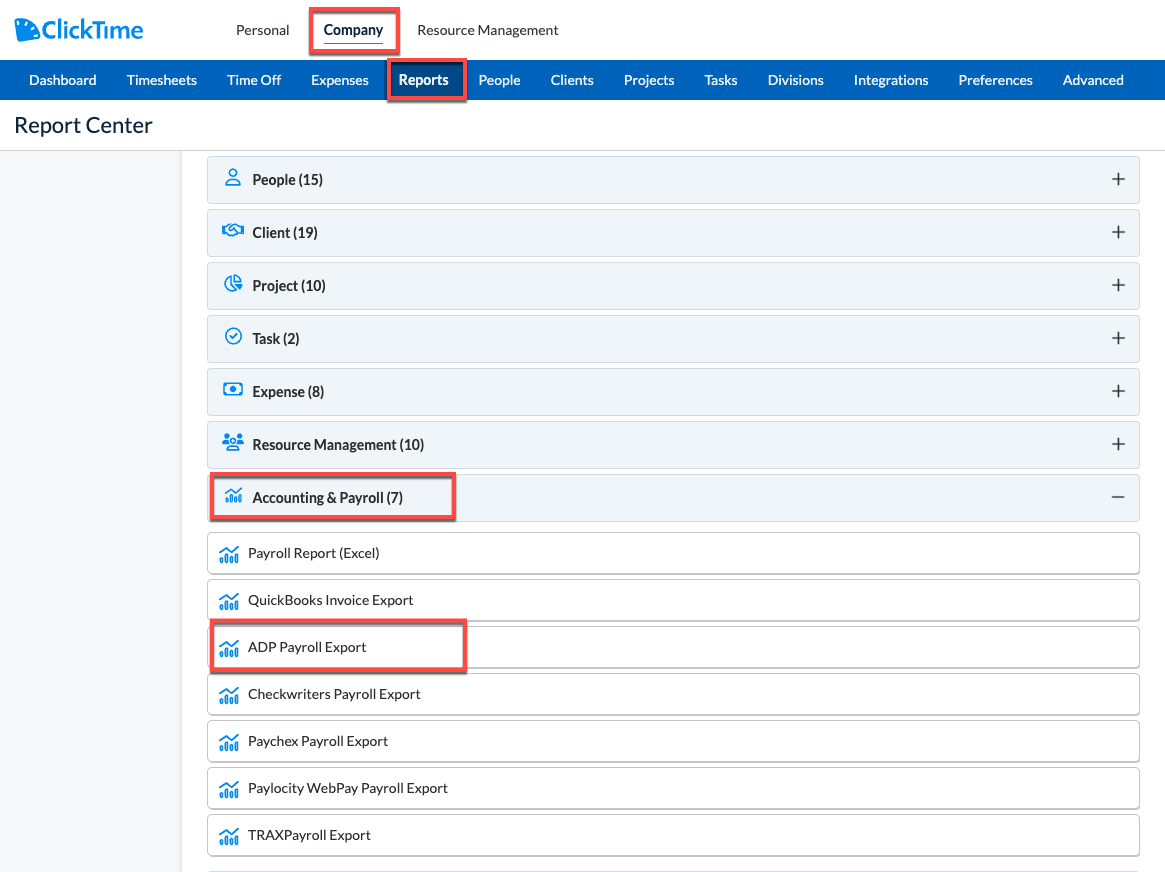1165x872 pixels.
Task: Select the Checkwriters Payroll Export row
Action: point(333,693)
